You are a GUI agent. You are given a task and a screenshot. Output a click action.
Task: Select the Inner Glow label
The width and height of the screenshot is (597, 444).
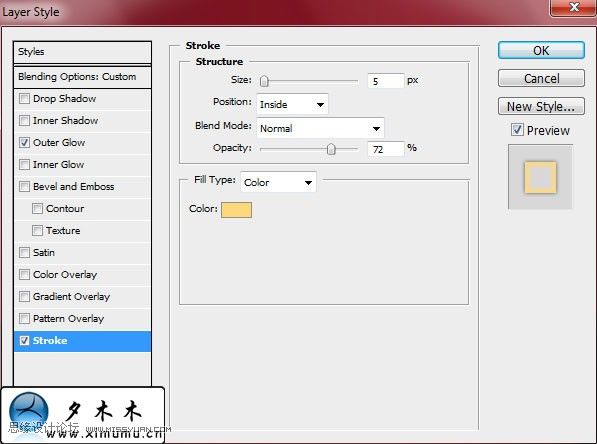(59, 165)
